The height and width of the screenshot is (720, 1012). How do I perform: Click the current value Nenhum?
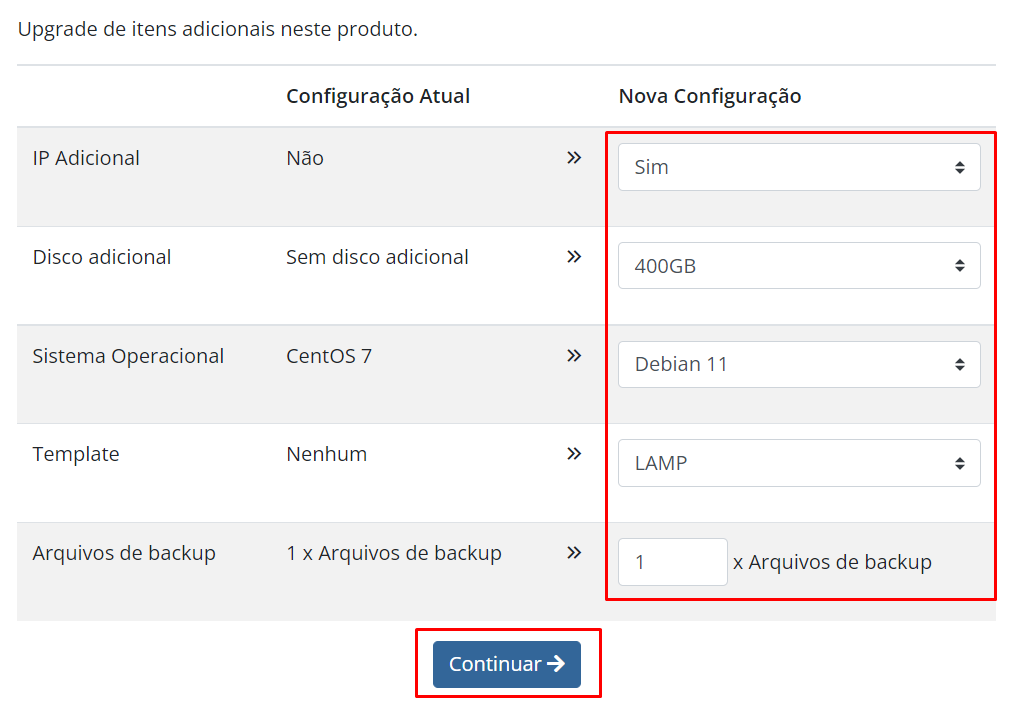click(326, 454)
